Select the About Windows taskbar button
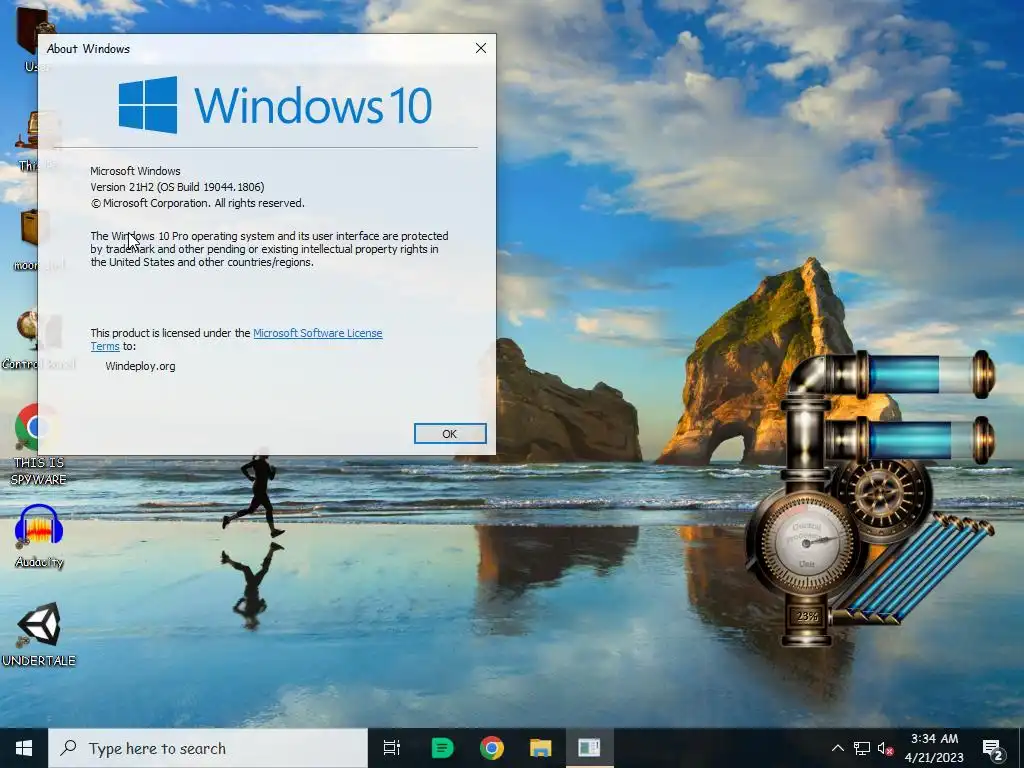This screenshot has width=1024, height=768. coord(589,748)
